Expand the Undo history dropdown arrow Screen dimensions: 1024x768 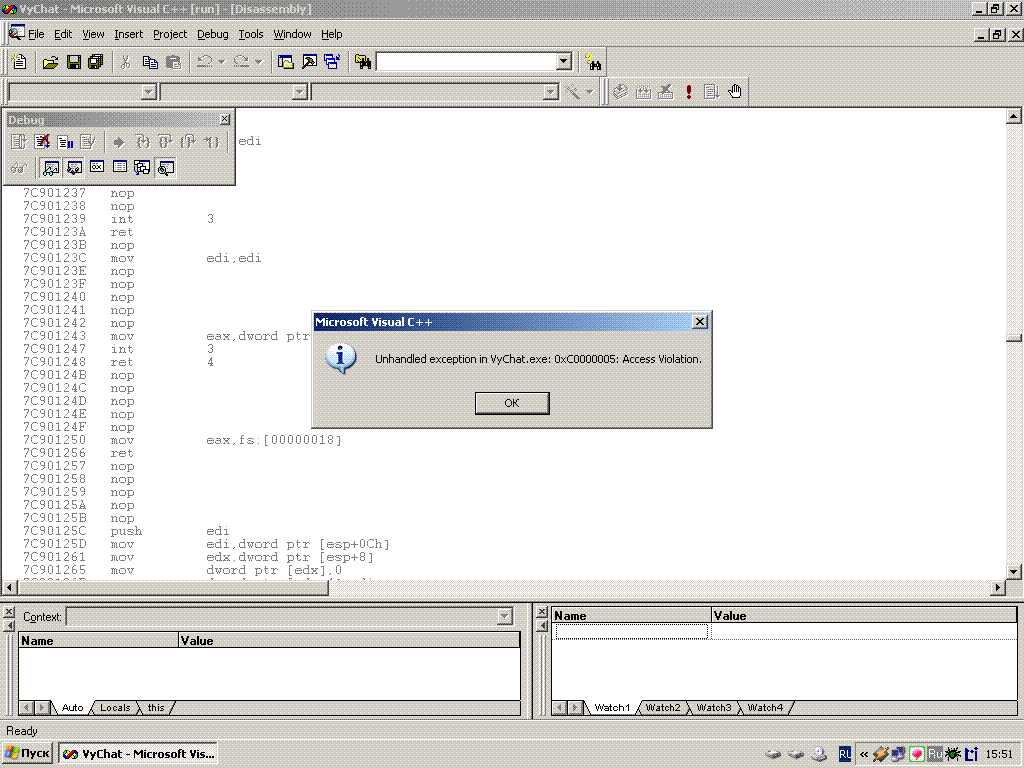222,62
